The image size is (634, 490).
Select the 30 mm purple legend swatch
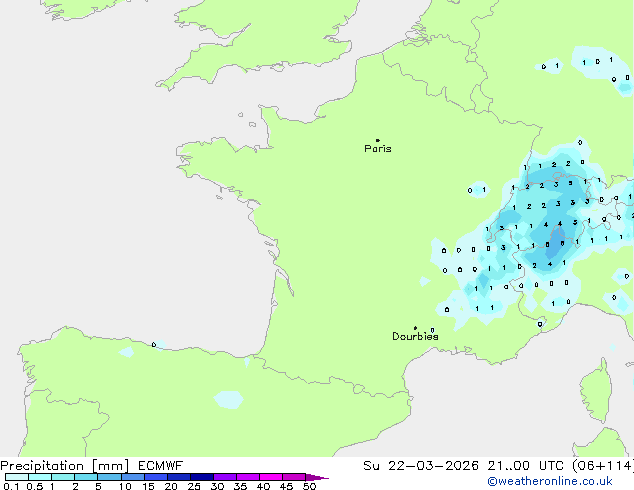coord(224,477)
